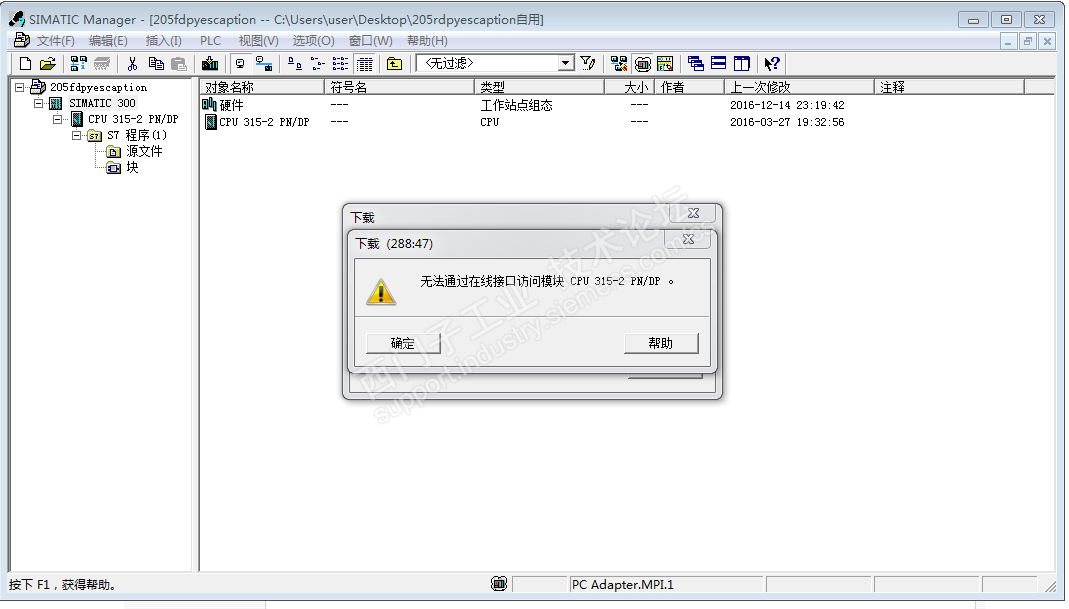This screenshot has height=609, width=1069.
Task: Switch to Offline view toolbar icon
Action: pos(240,64)
